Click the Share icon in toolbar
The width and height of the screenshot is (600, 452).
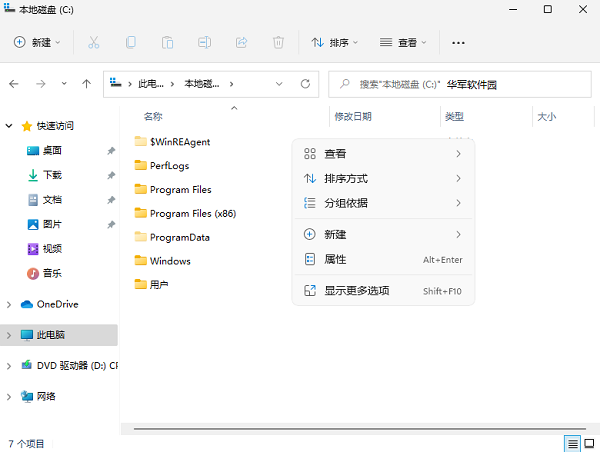241,42
